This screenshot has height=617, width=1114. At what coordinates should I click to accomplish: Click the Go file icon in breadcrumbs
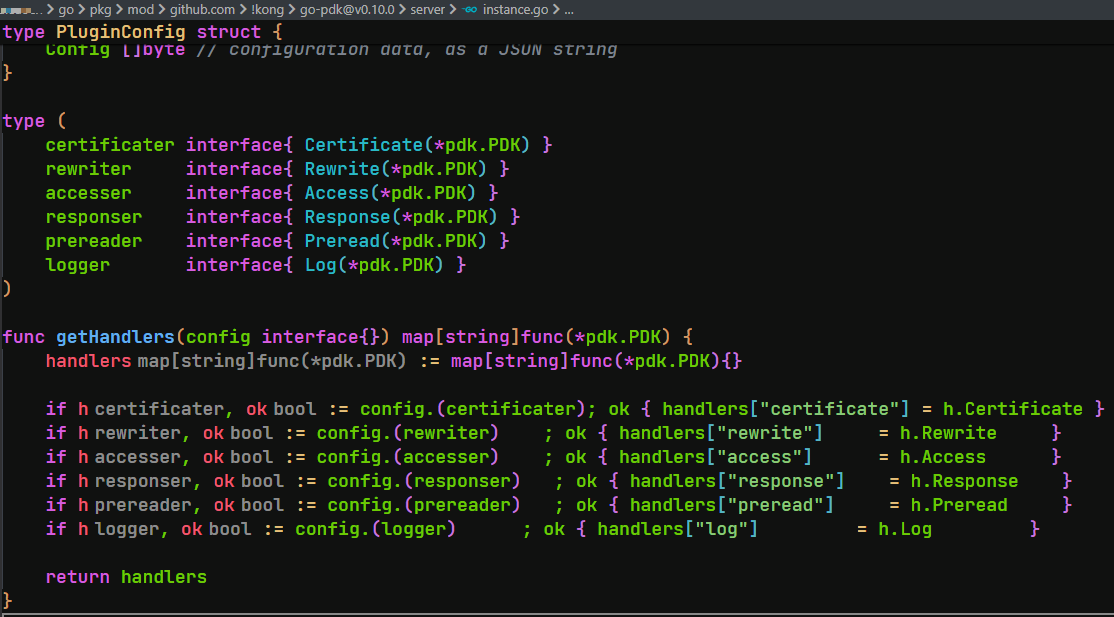tap(470, 10)
